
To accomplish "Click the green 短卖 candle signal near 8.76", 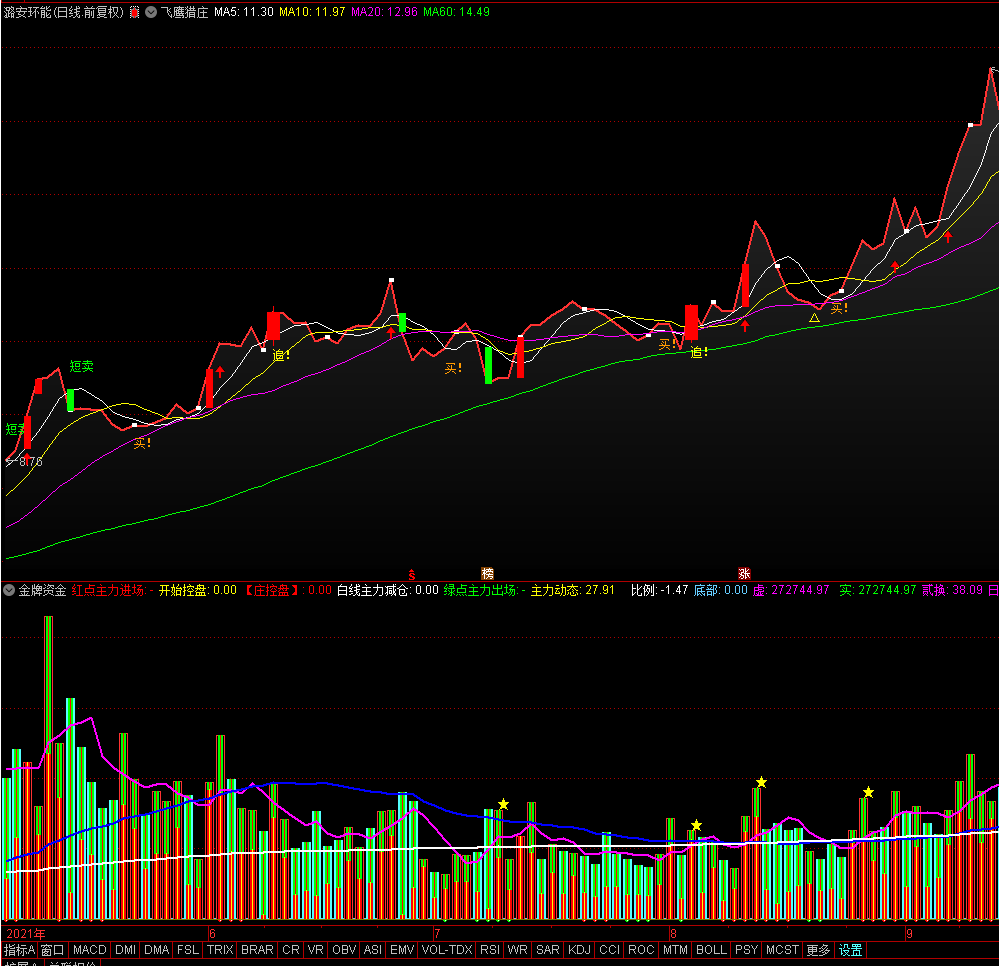I will (x=14, y=429).
